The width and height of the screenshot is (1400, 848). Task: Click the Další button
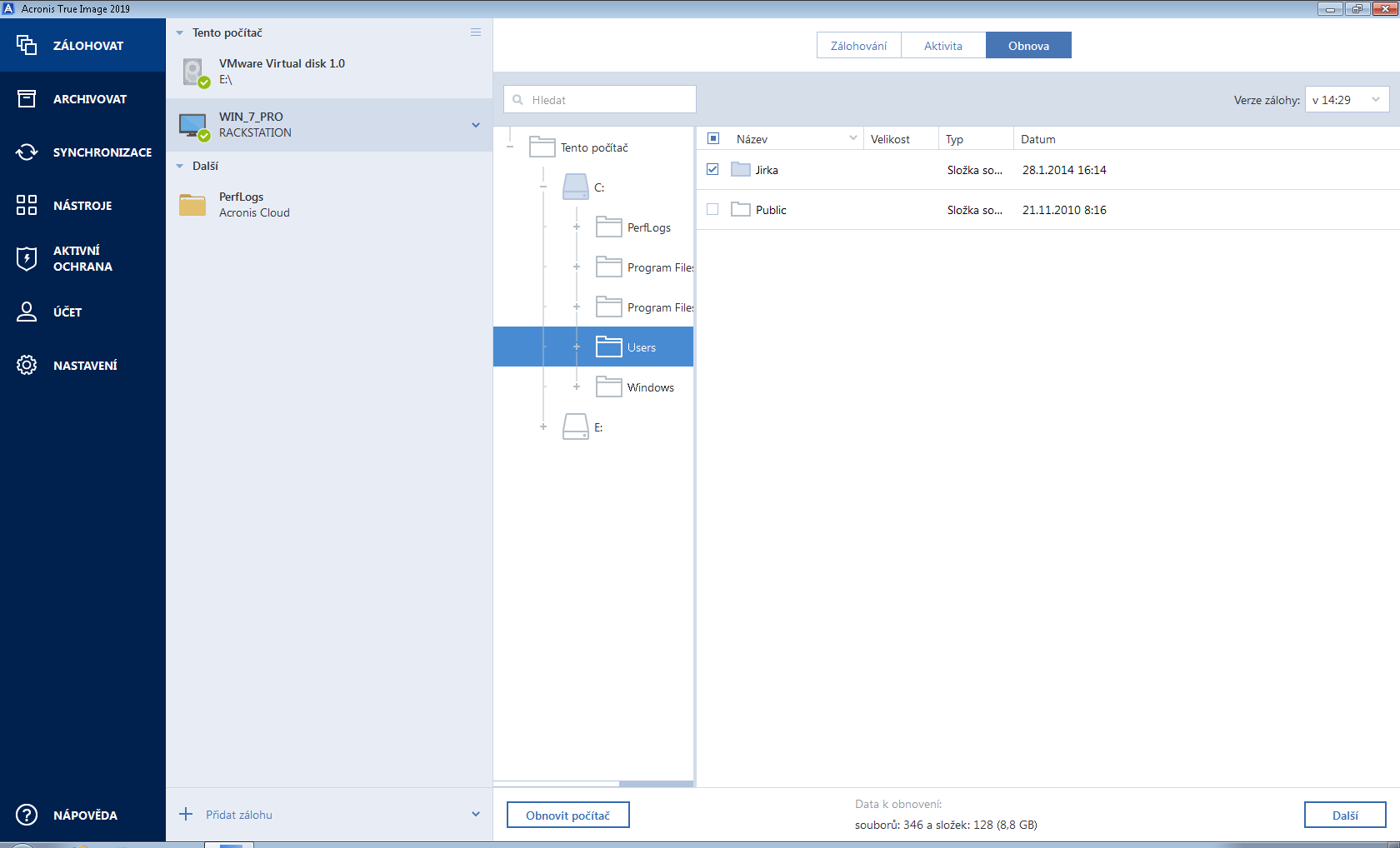[1344, 815]
